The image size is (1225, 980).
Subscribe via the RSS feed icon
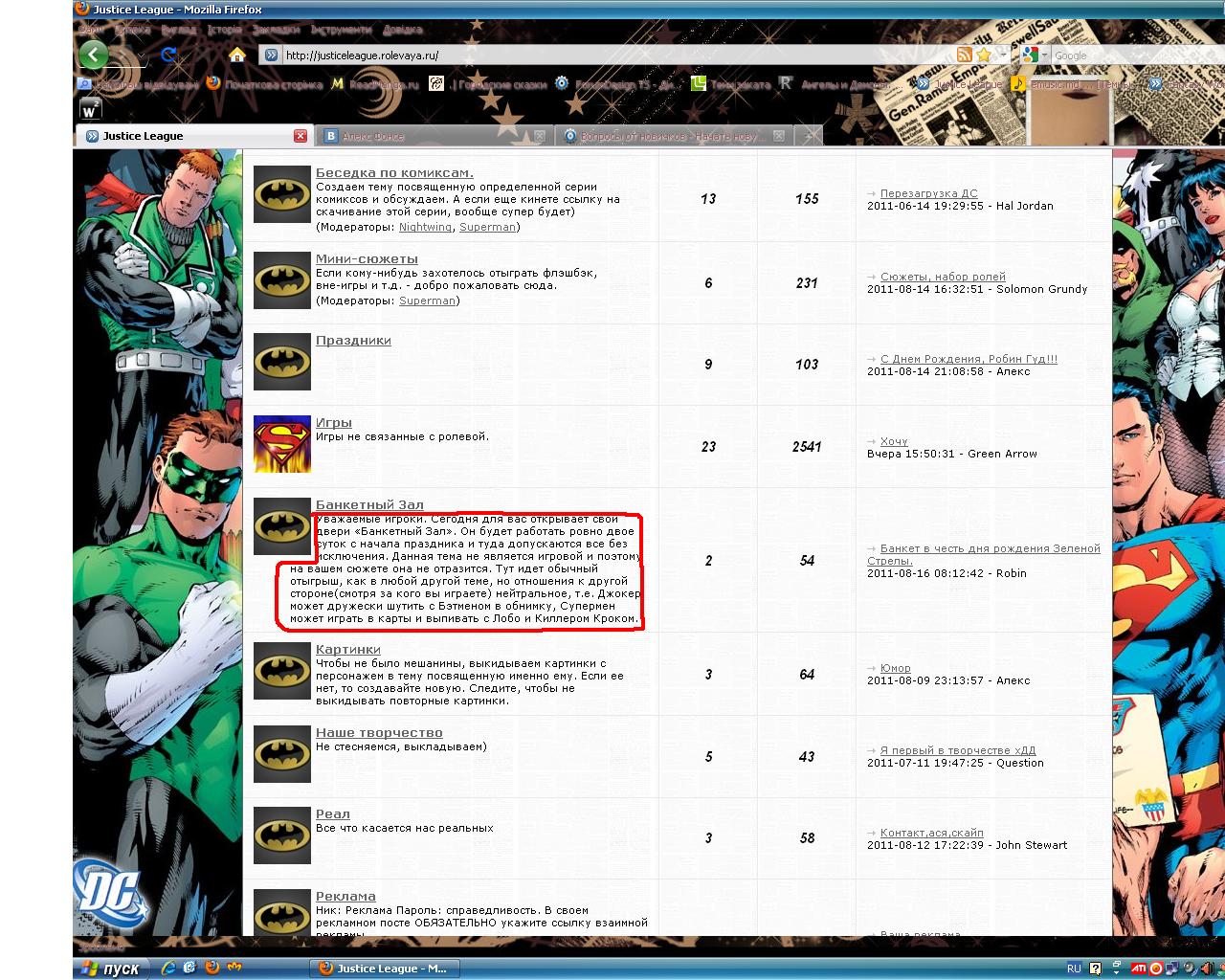pyautogui.click(x=965, y=55)
